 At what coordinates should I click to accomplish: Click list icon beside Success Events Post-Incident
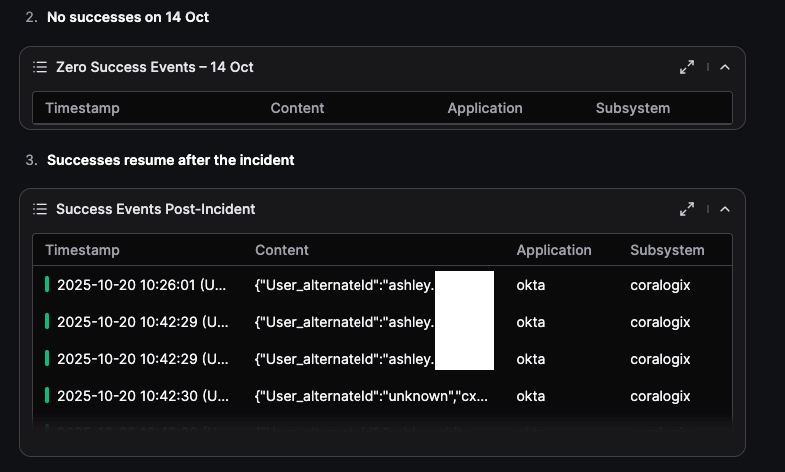coord(40,209)
